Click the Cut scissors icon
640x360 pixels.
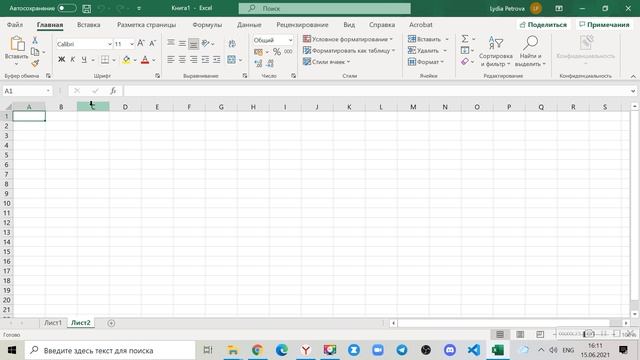(x=35, y=40)
